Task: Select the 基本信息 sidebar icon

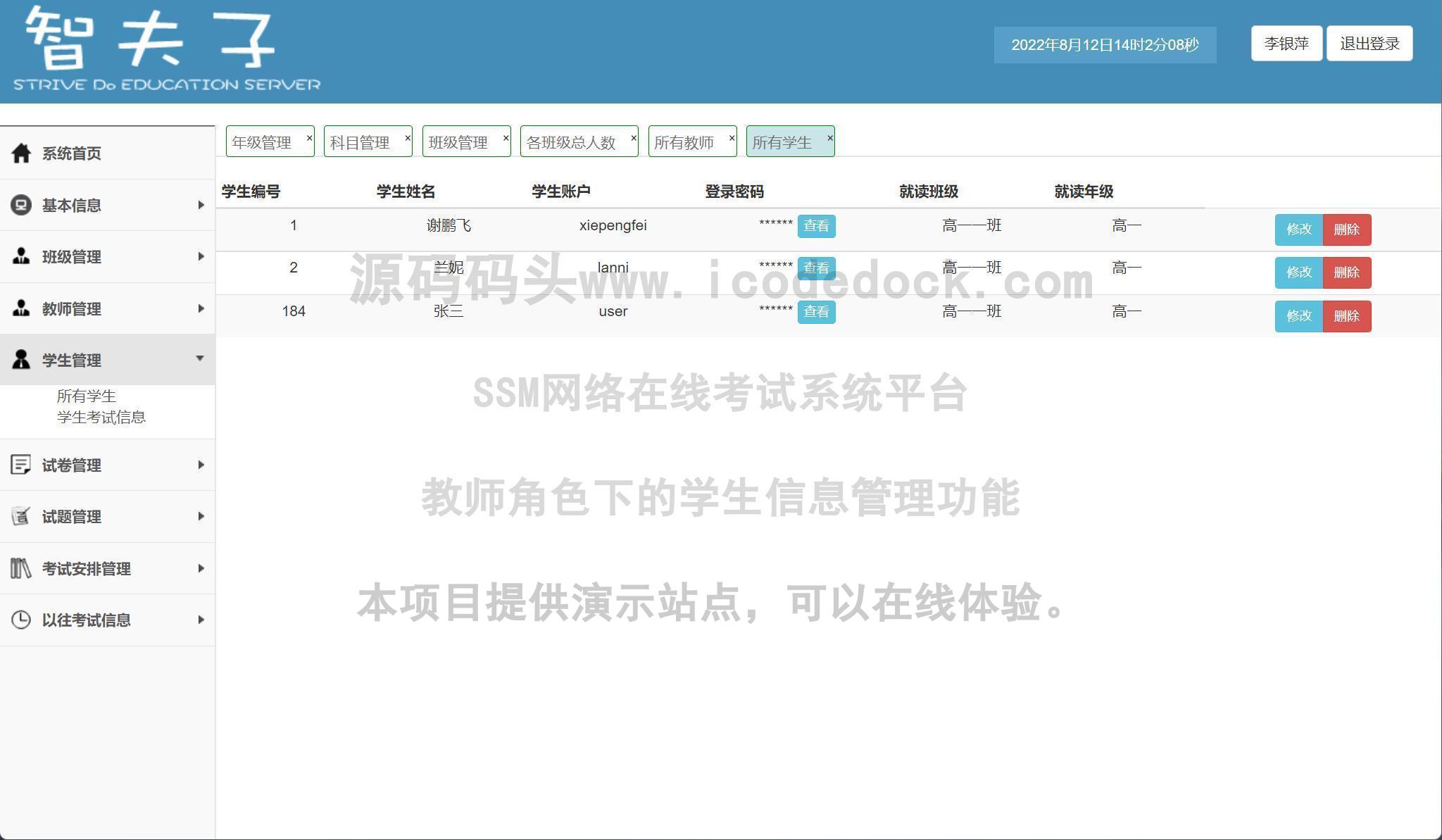Action: pyautogui.click(x=20, y=204)
